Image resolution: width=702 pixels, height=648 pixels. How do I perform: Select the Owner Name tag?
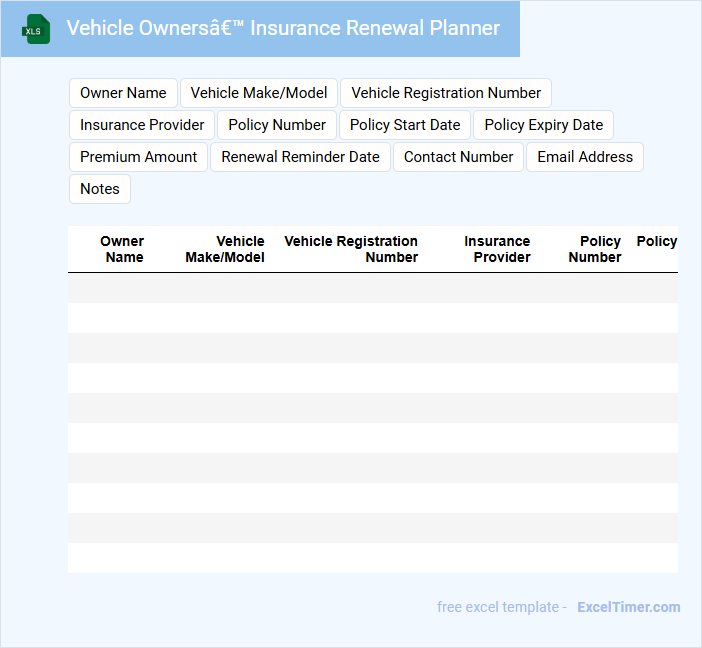click(123, 93)
